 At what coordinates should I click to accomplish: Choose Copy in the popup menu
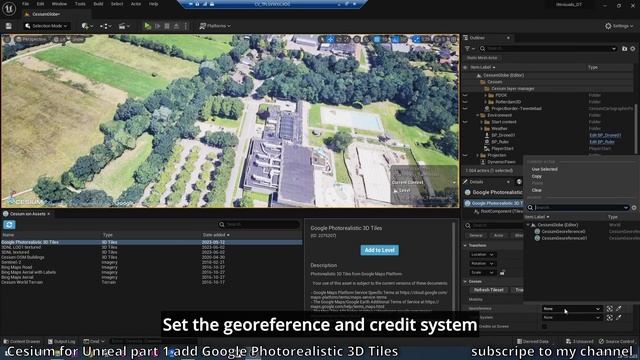[536, 176]
